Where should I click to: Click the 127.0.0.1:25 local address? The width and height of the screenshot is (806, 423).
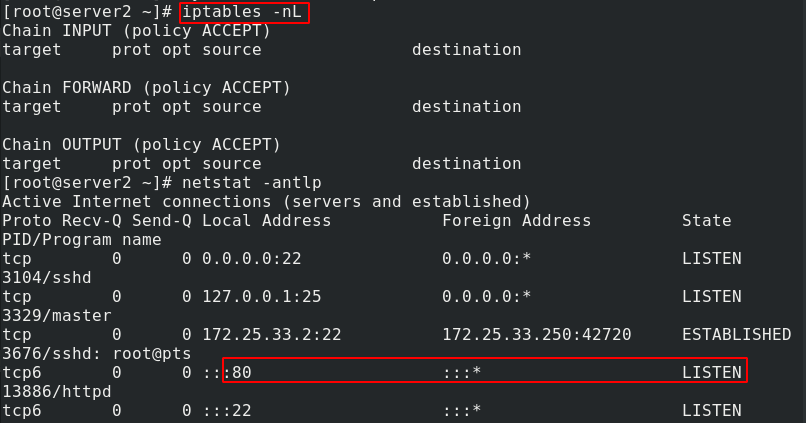pyautogui.click(x=262, y=297)
